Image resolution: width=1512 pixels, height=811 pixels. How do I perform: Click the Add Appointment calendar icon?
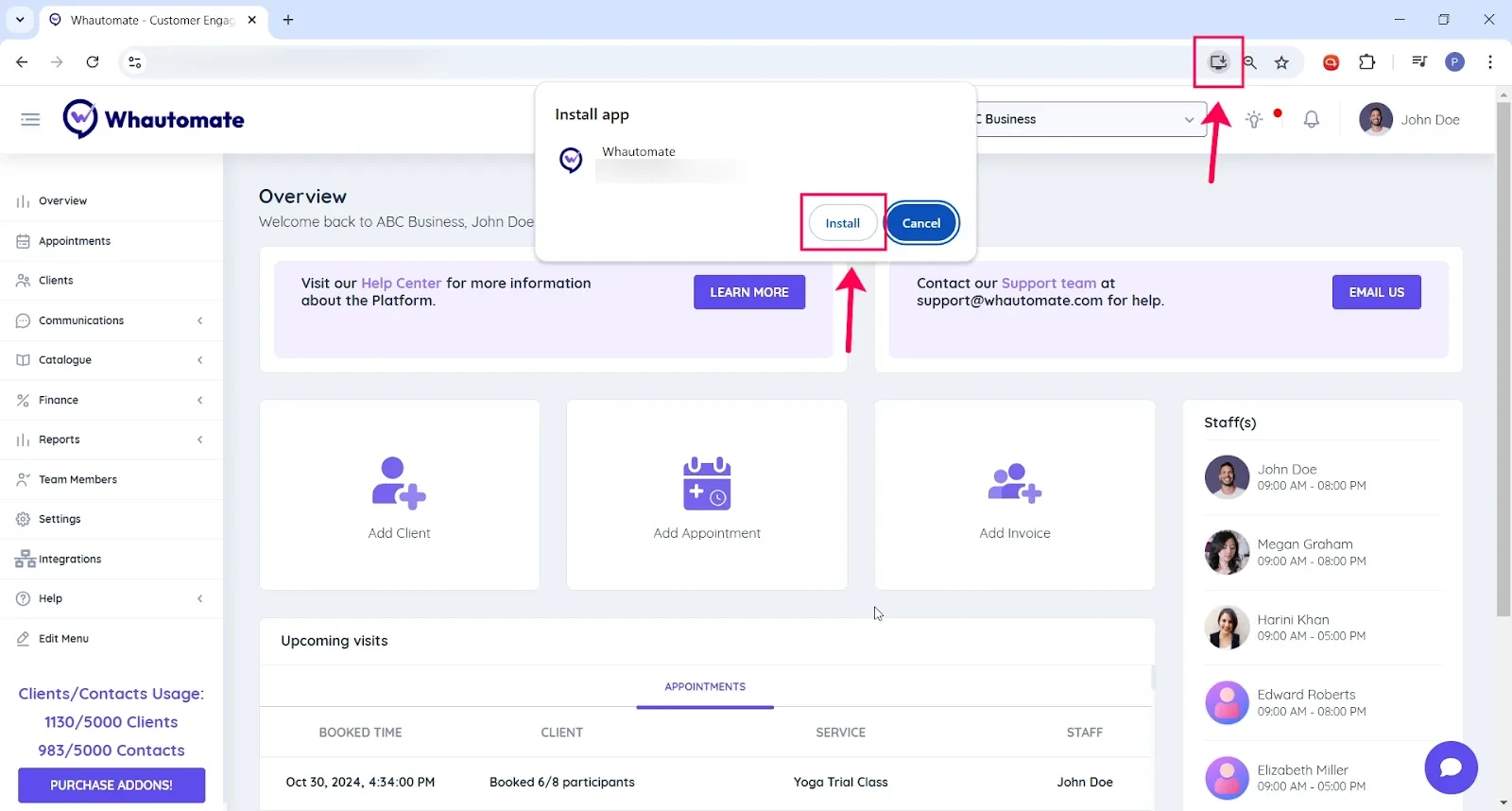(707, 483)
